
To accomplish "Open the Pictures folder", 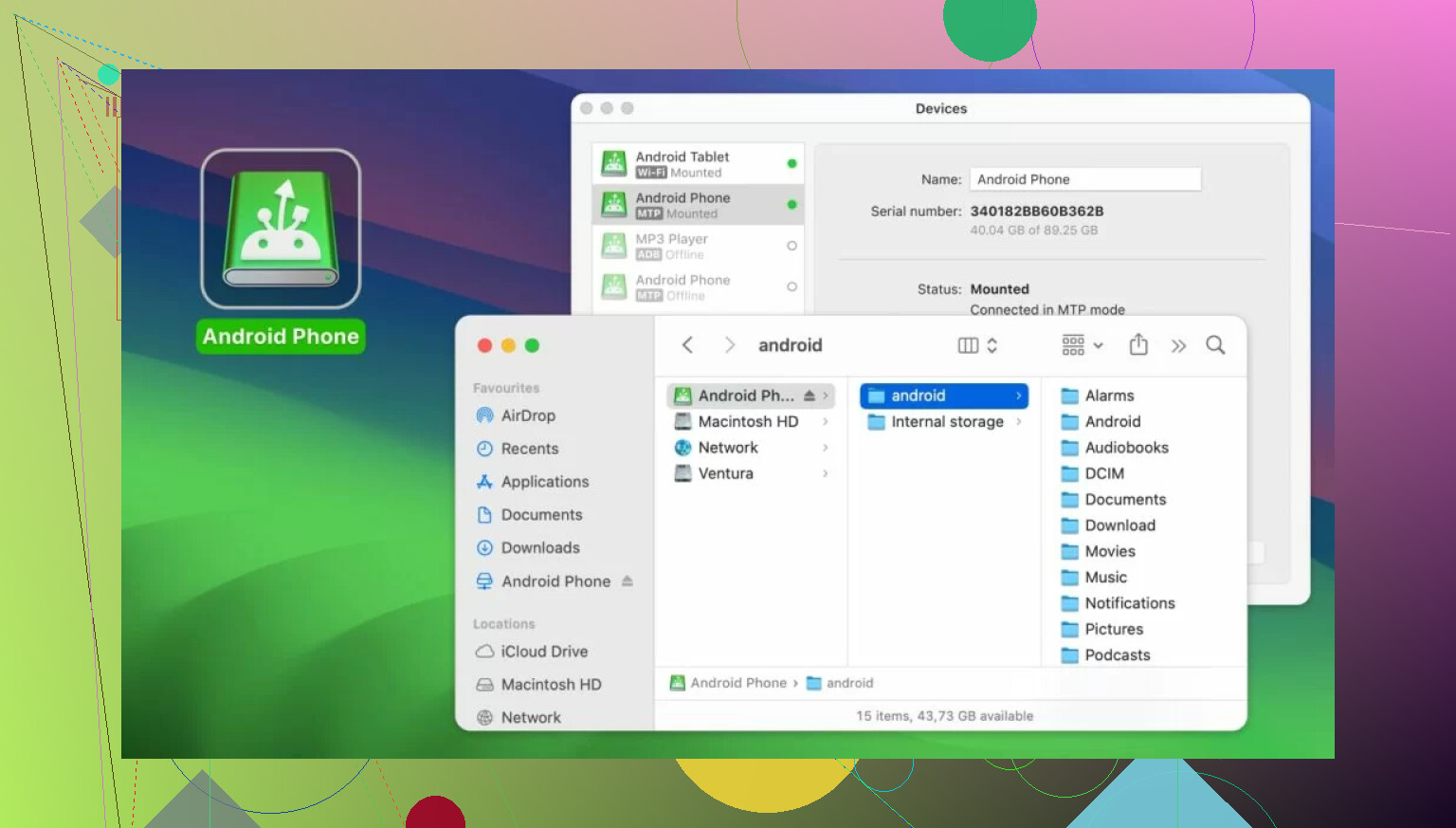I will click(x=1102, y=629).
